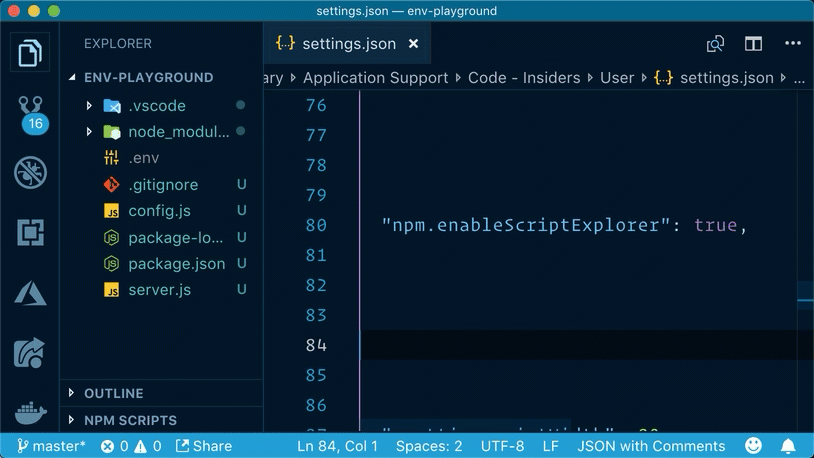Viewport: 814px width, 458px height.
Task: Open the Debug view icon
Action: [30, 172]
